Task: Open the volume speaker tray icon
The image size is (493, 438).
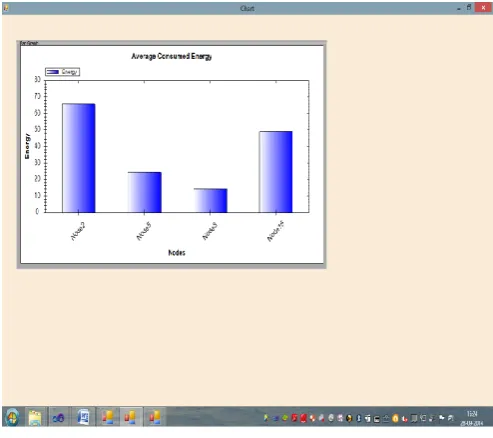Action: tap(432, 418)
